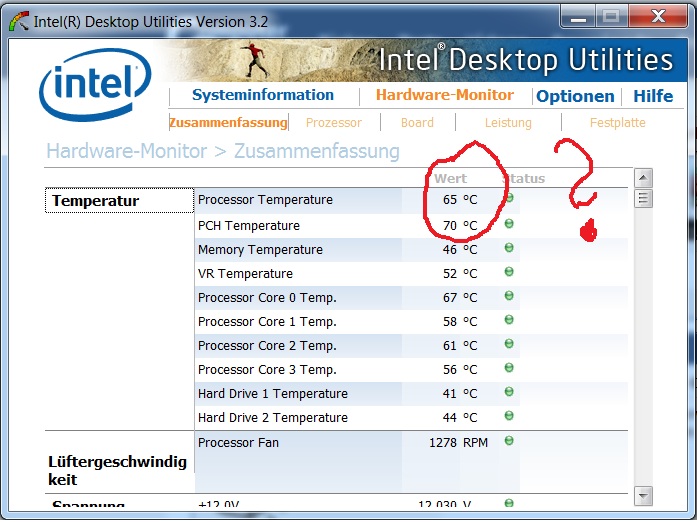Click the PCH Temperature row label
The height and width of the screenshot is (522, 697).
point(249,226)
